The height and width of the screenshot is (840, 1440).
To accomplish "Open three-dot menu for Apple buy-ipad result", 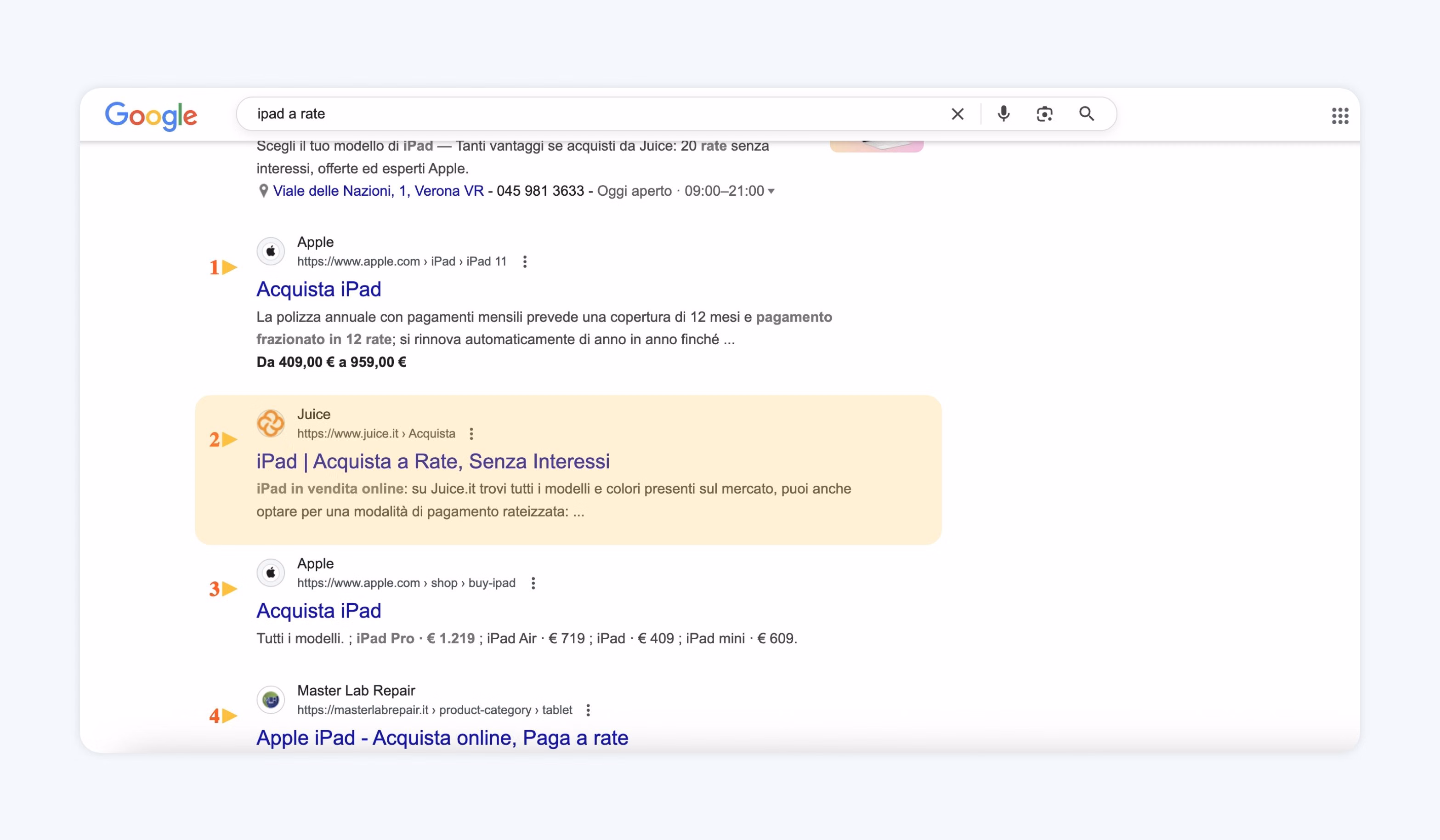I will tap(533, 583).
